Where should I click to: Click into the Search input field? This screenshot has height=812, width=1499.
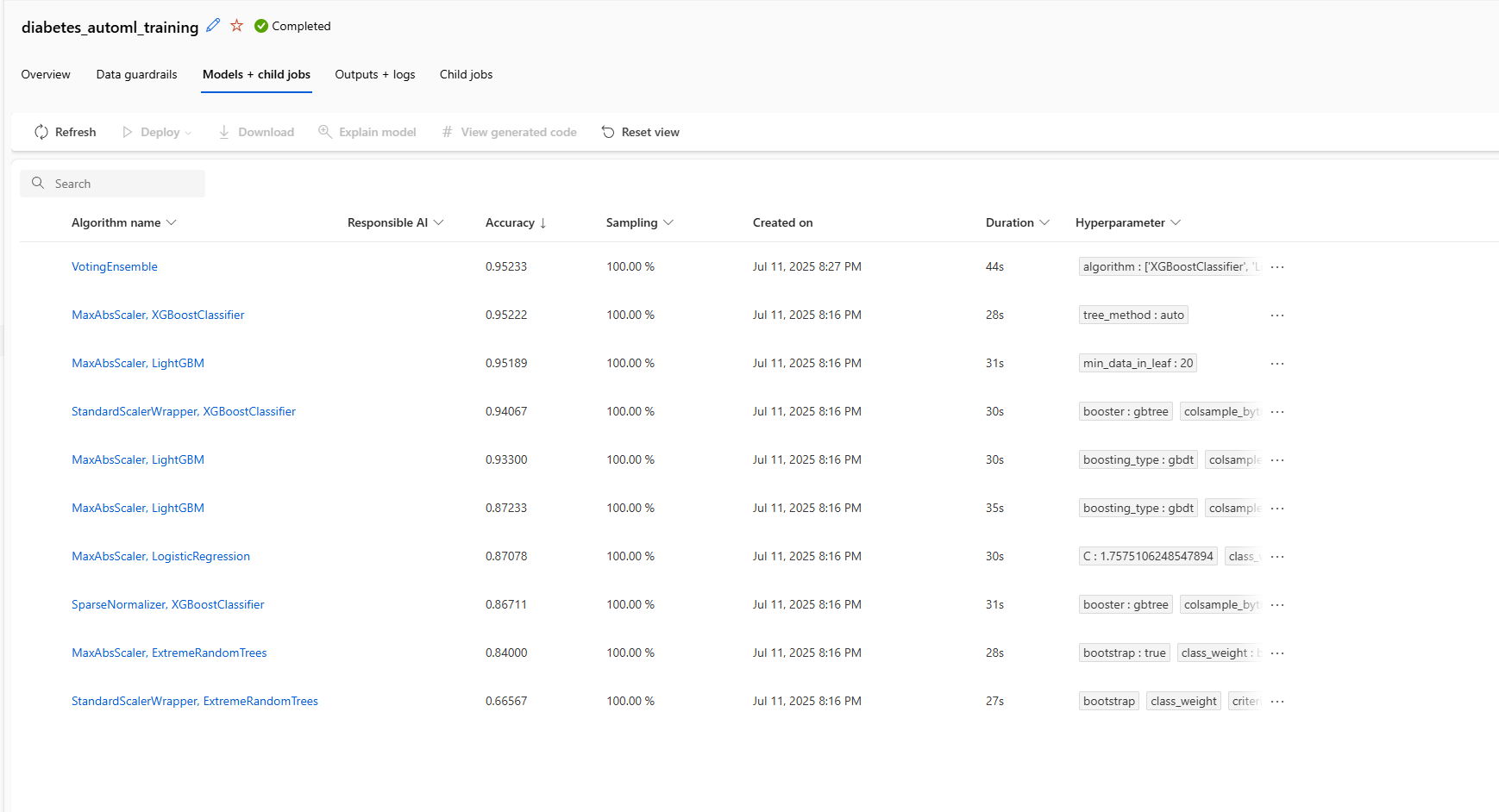coord(112,184)
